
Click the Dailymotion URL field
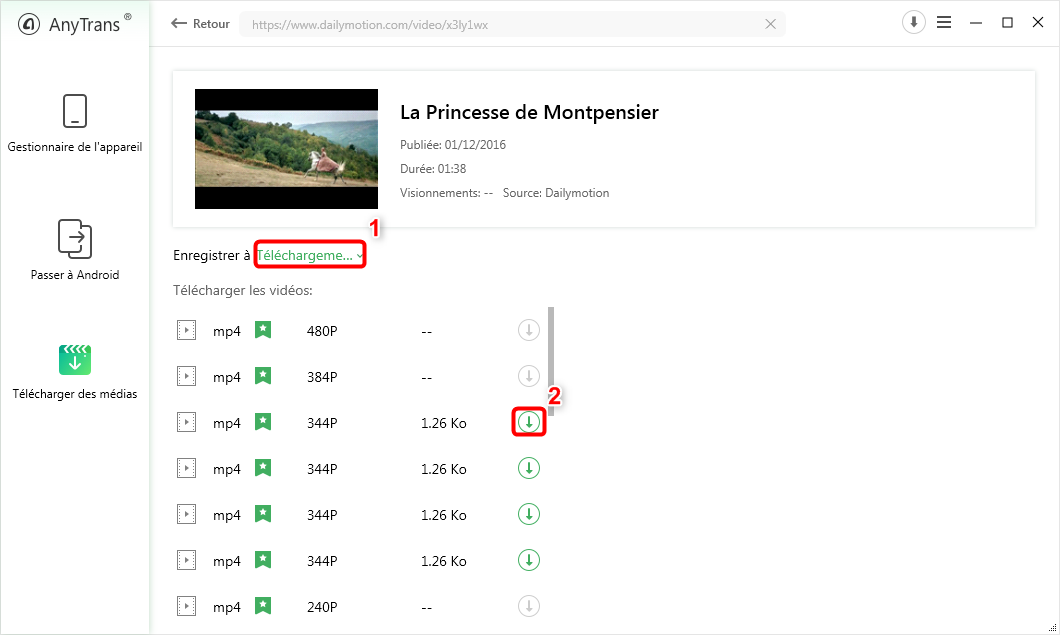(x=500, y=24)
